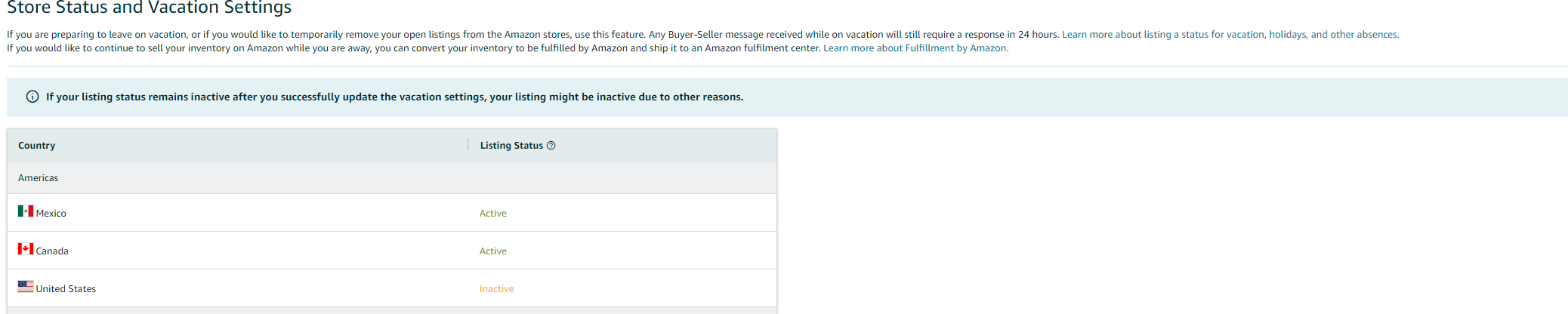Viewport: 1568px width, 314px height.
Task: Select the Active status for Canada
Action: 493,251
